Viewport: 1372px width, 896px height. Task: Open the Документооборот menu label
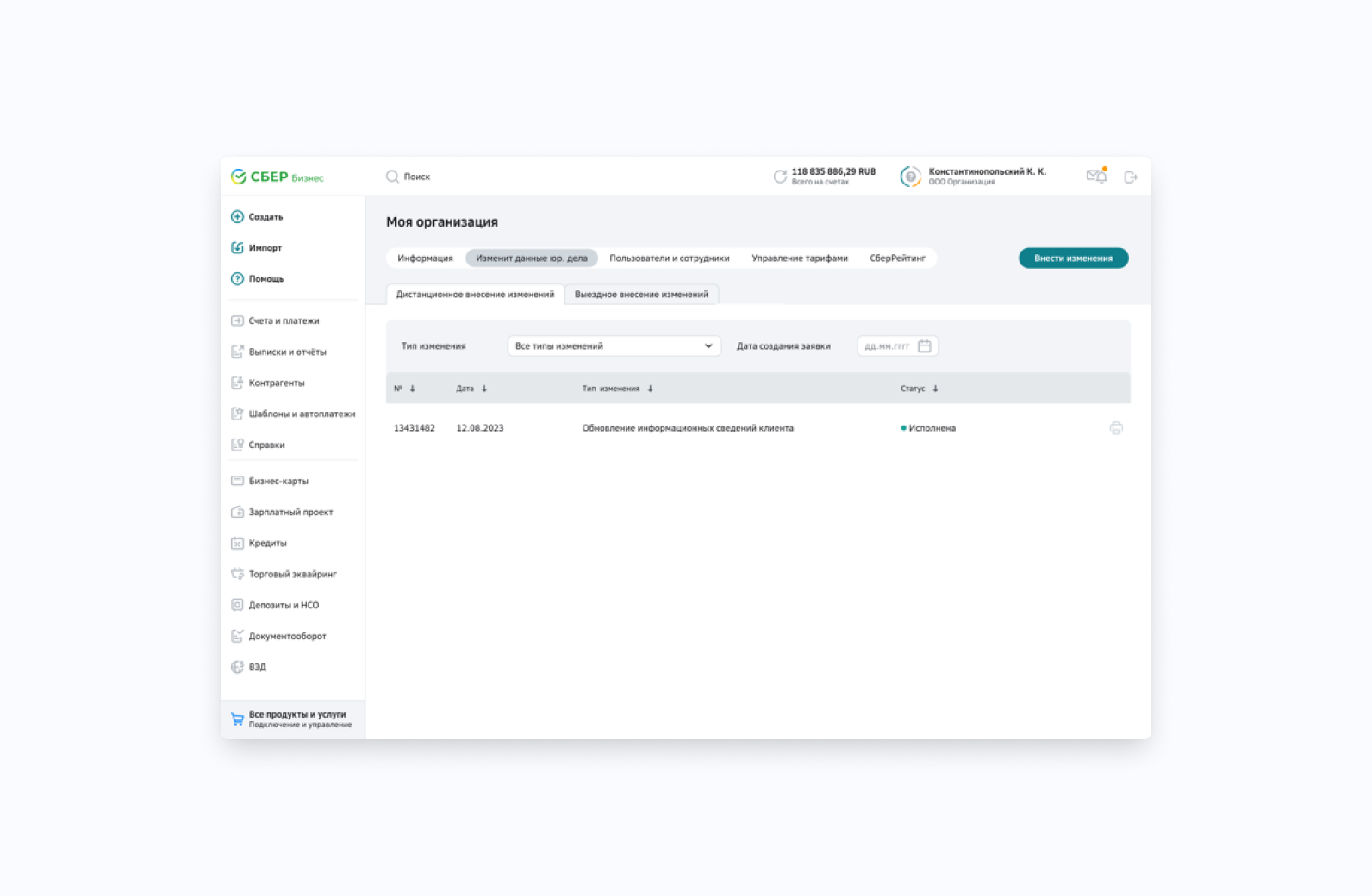click(288, 636)
